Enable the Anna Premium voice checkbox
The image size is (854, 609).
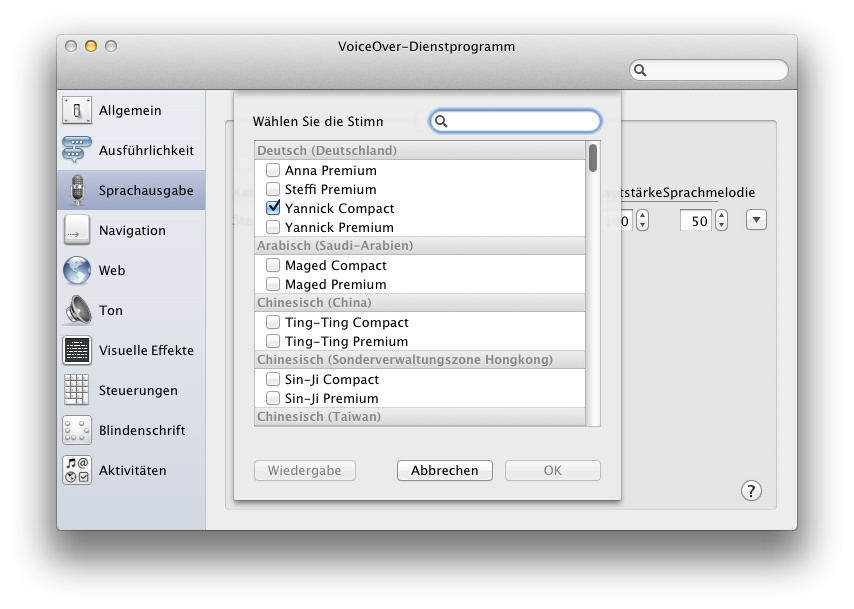coord(273,171)
